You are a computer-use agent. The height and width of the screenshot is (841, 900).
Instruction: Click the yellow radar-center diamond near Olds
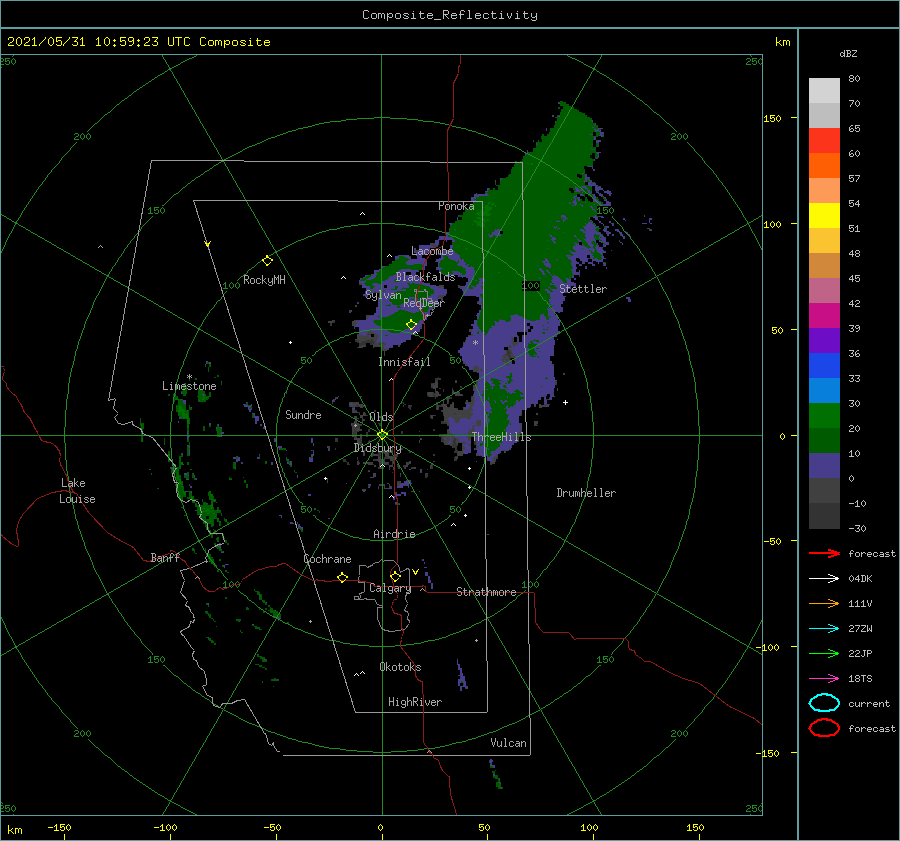coord(382,435)
